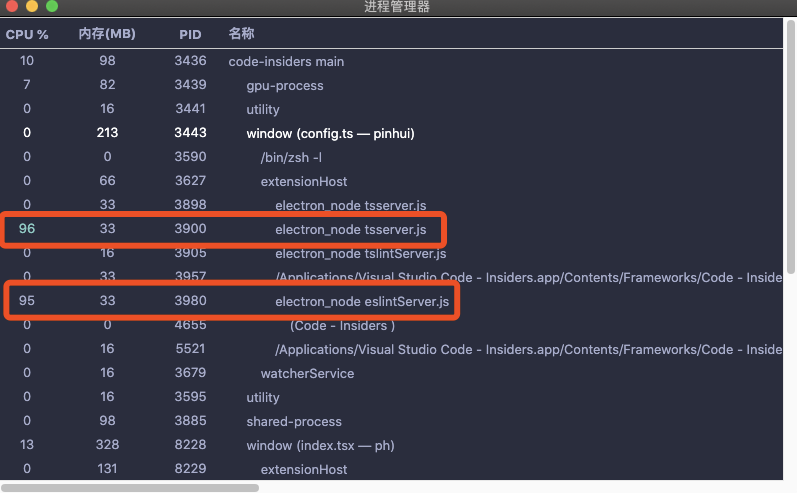Click the memory value 131
This screenshot has height=493, width=797.
(107, 469)
